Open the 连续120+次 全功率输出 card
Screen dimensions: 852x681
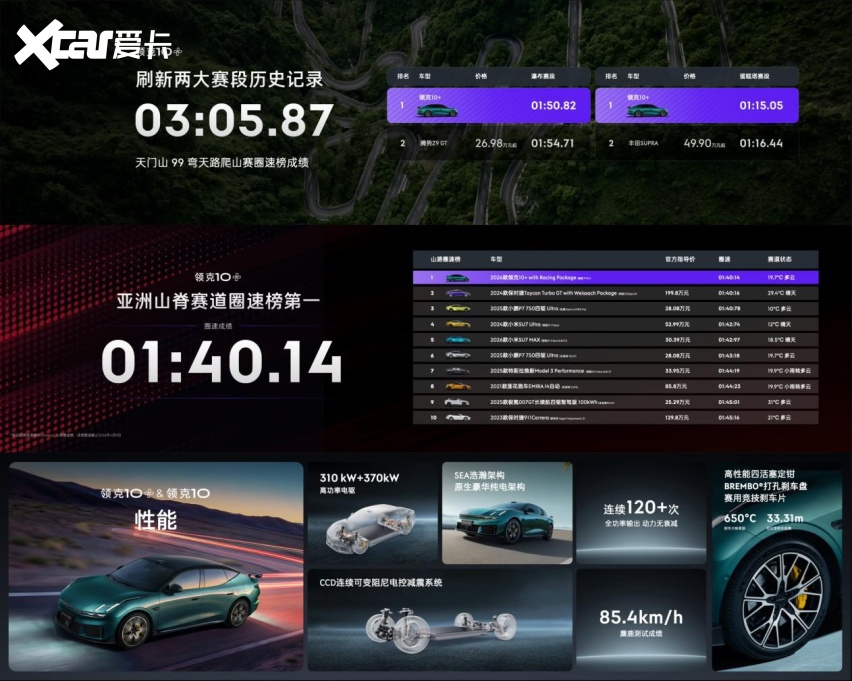[641, 513]
